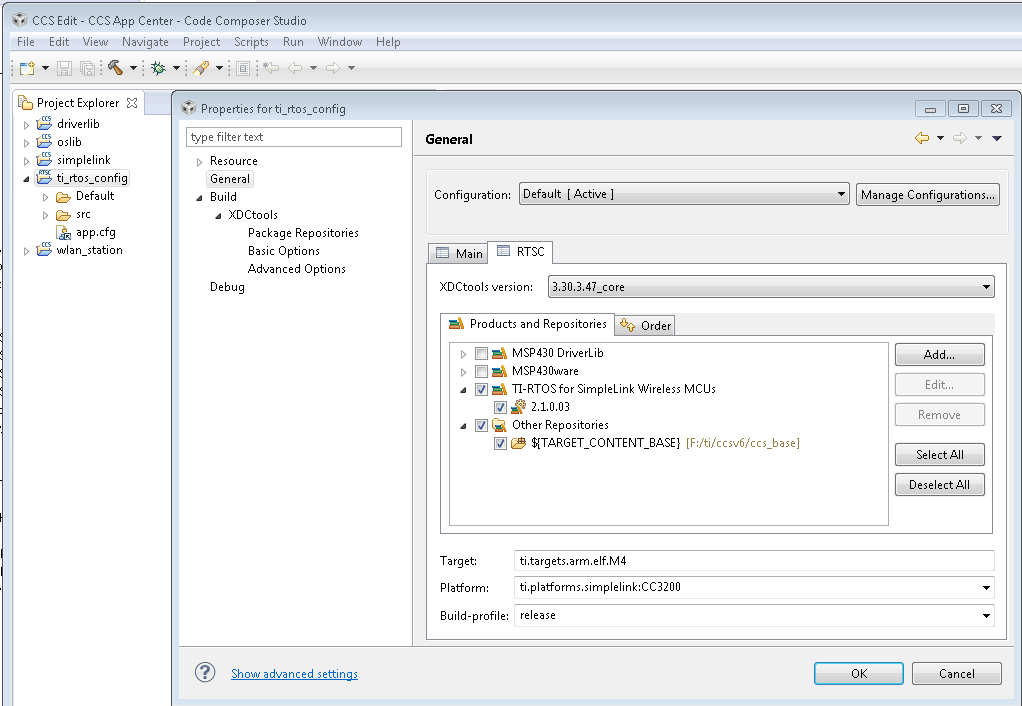
Task: Click the green bug Debug icon
Action: click(158, 68)
